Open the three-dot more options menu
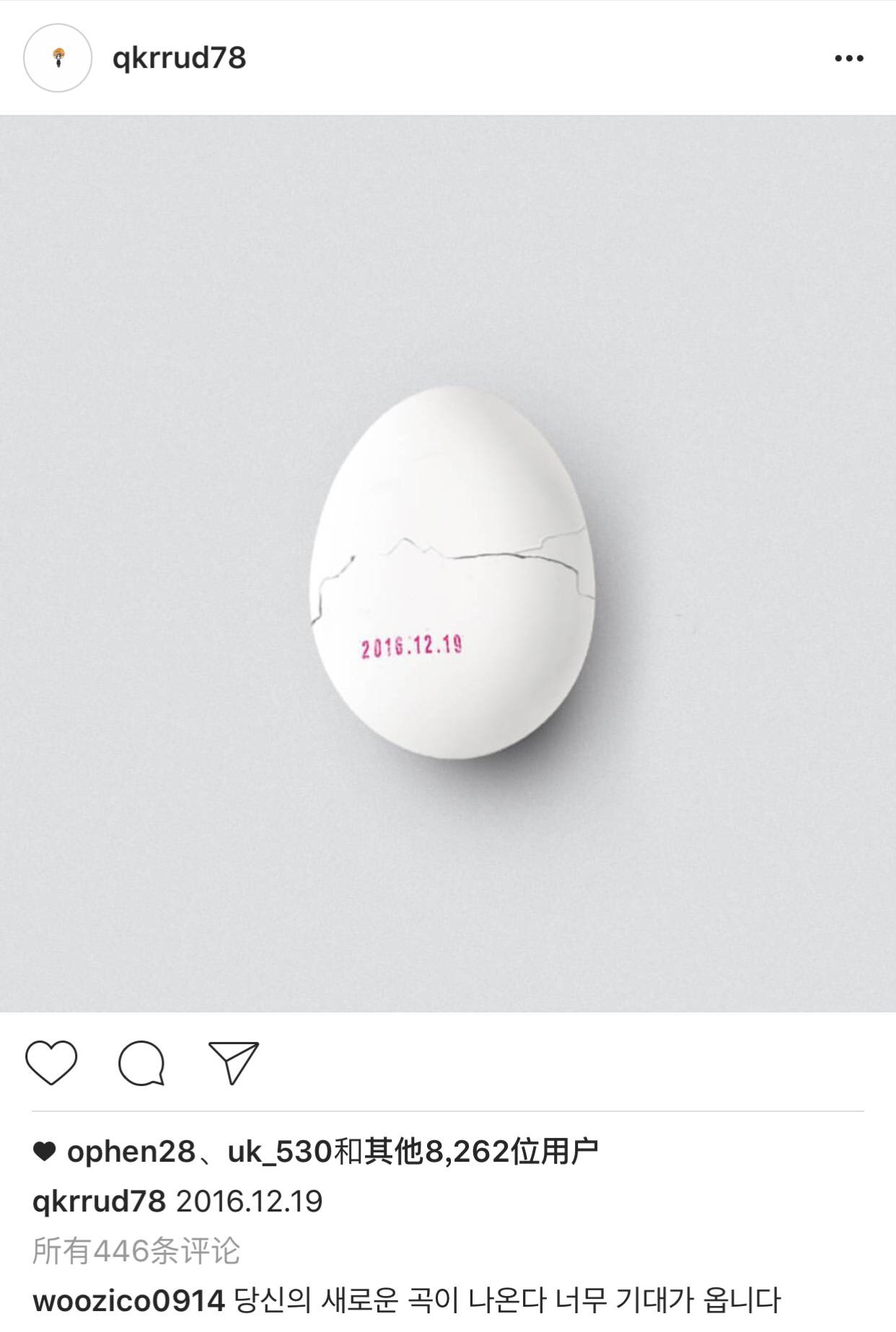The width and height of the screenshot is (896, 1332). [x=849, y=58]
